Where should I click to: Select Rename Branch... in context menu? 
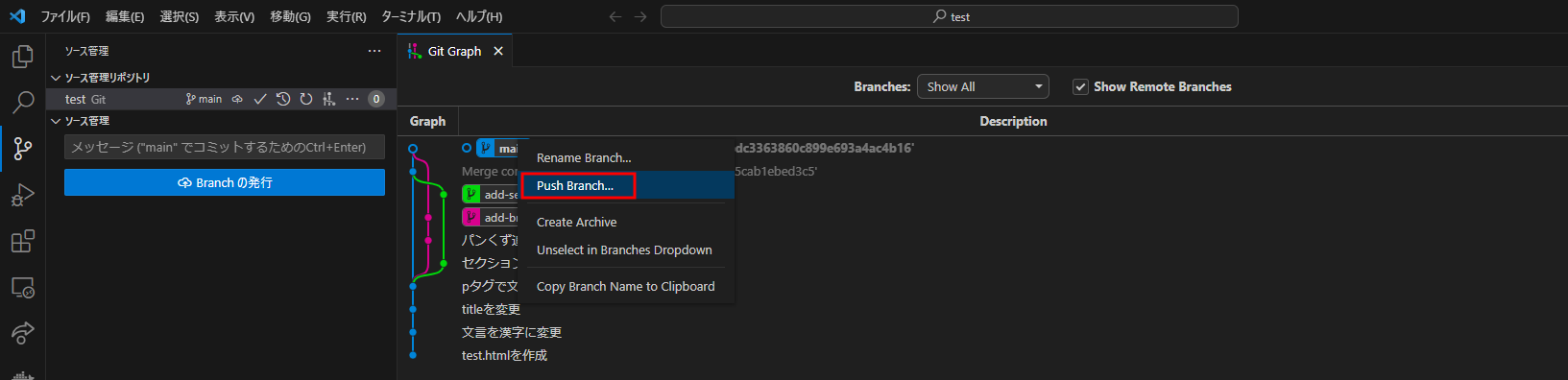[x=626, y=157]
